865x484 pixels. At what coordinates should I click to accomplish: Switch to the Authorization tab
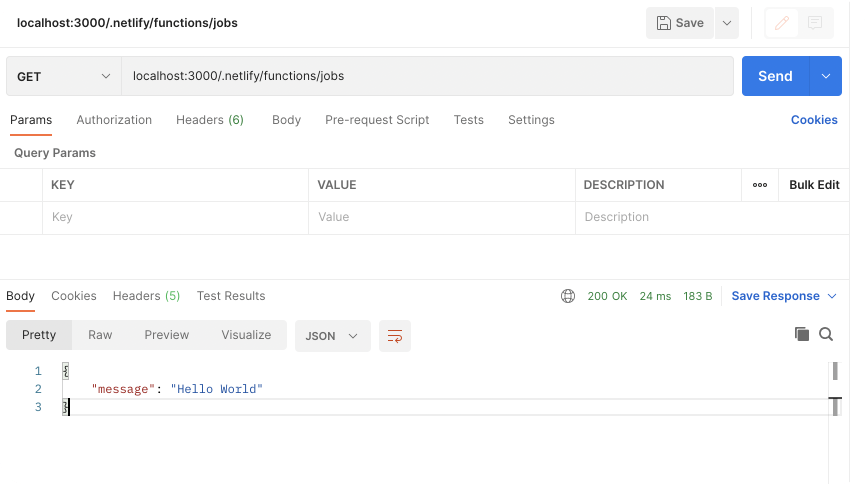[x=114, y=120]
